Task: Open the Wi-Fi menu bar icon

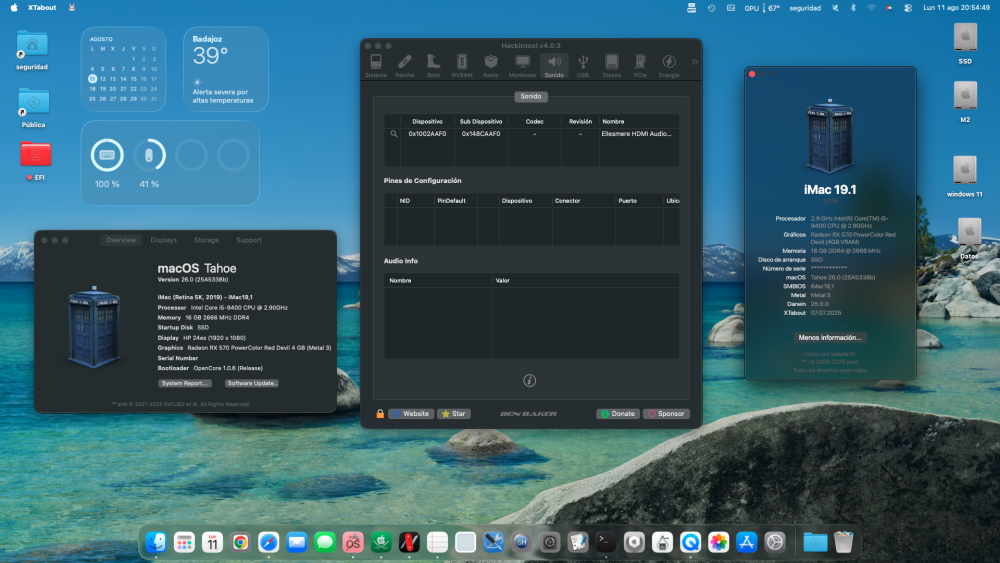Action: [871, 8]
